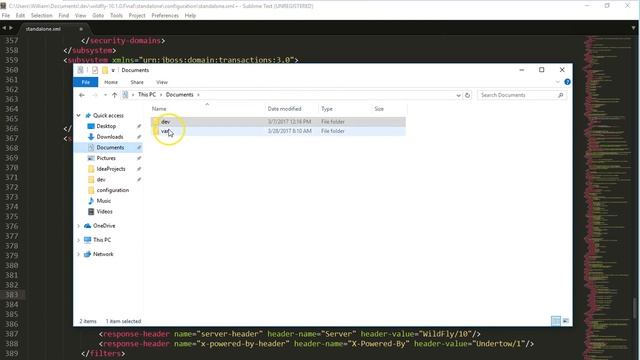Open Sublime Text Find menu
This screenshot has height=360, width=640.
pyautogui.click(x=64, y=16)
